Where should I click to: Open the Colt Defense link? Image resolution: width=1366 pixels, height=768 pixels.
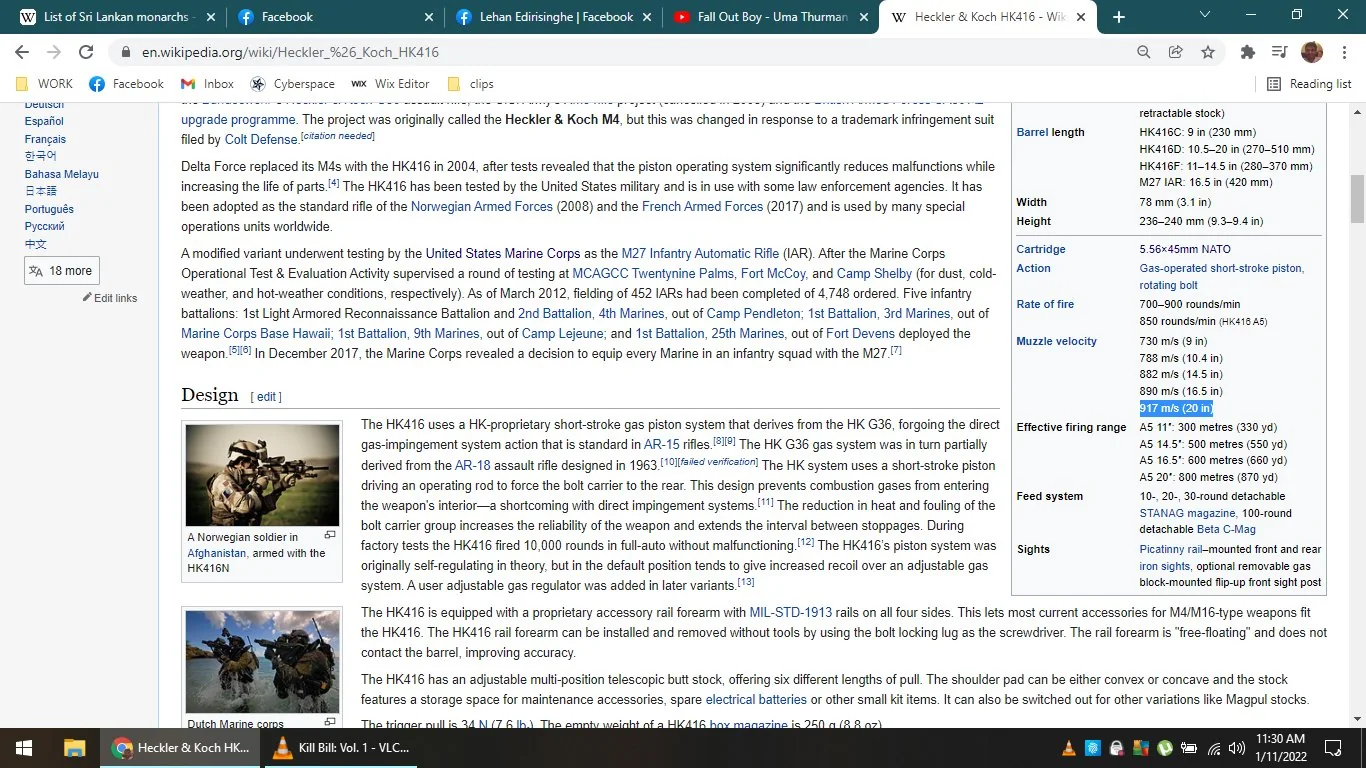click(x=261, y=140)
